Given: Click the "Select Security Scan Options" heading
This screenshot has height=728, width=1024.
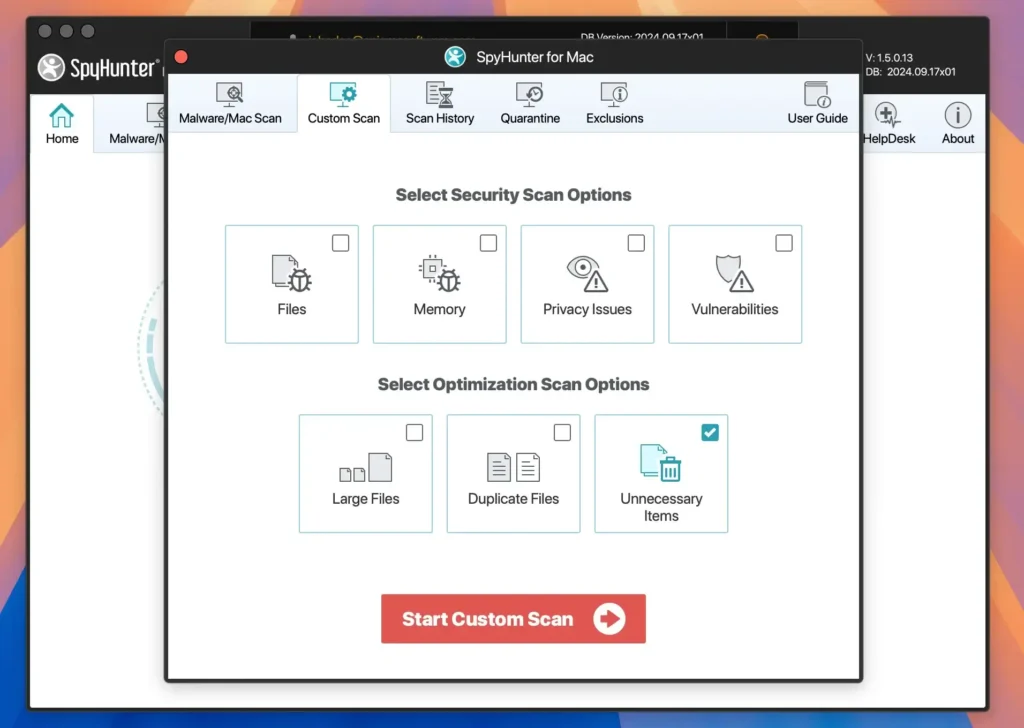Looking at the screenshot, I should (x=513, y=195).
